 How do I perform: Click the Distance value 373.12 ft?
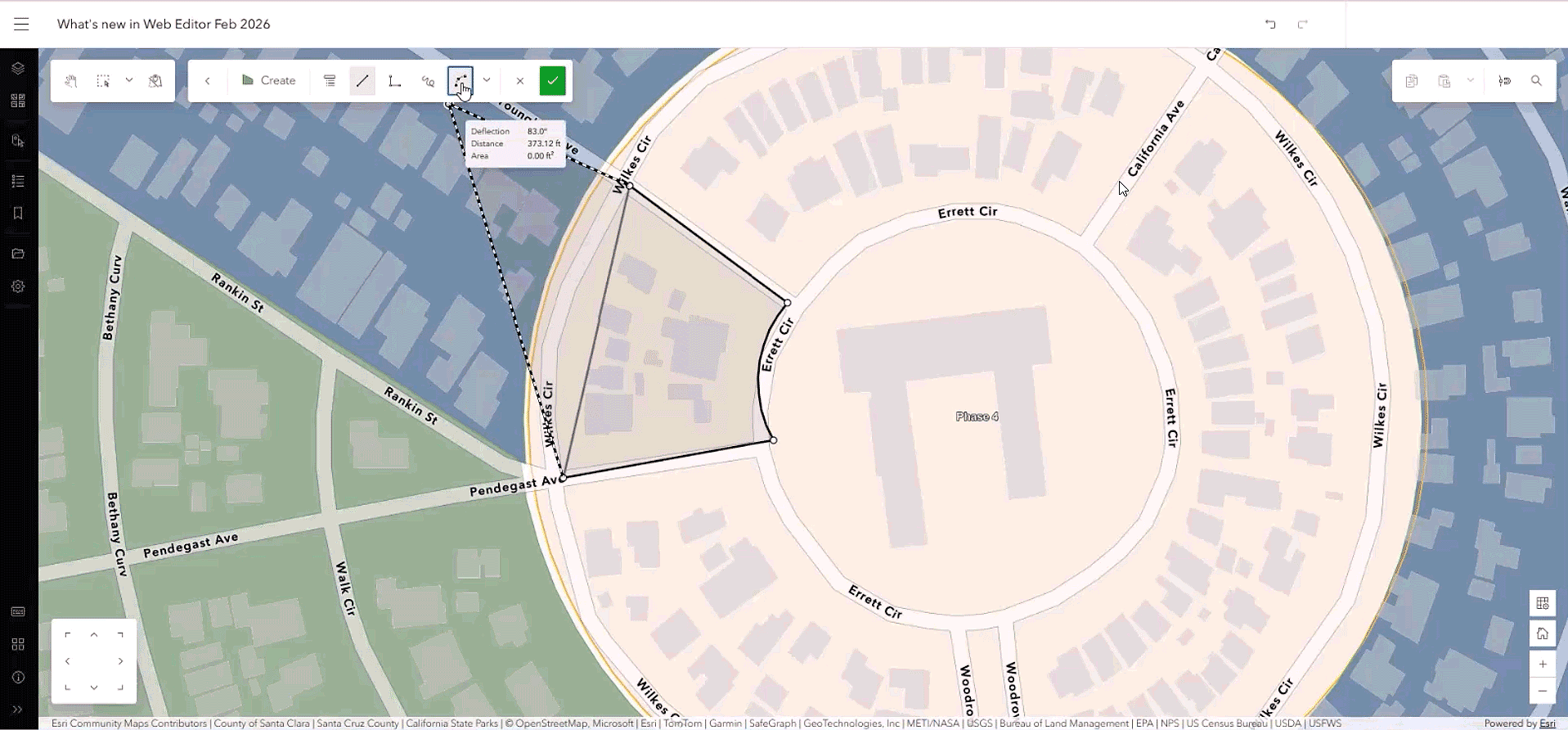[x=544, y=143]
